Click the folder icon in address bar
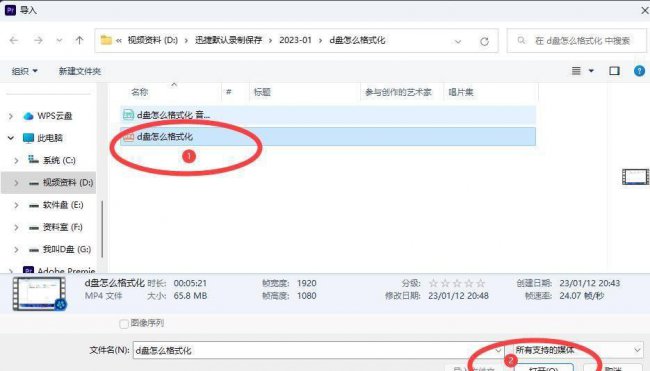The height and width of the screenshot is (371, 650). (106, 40)
